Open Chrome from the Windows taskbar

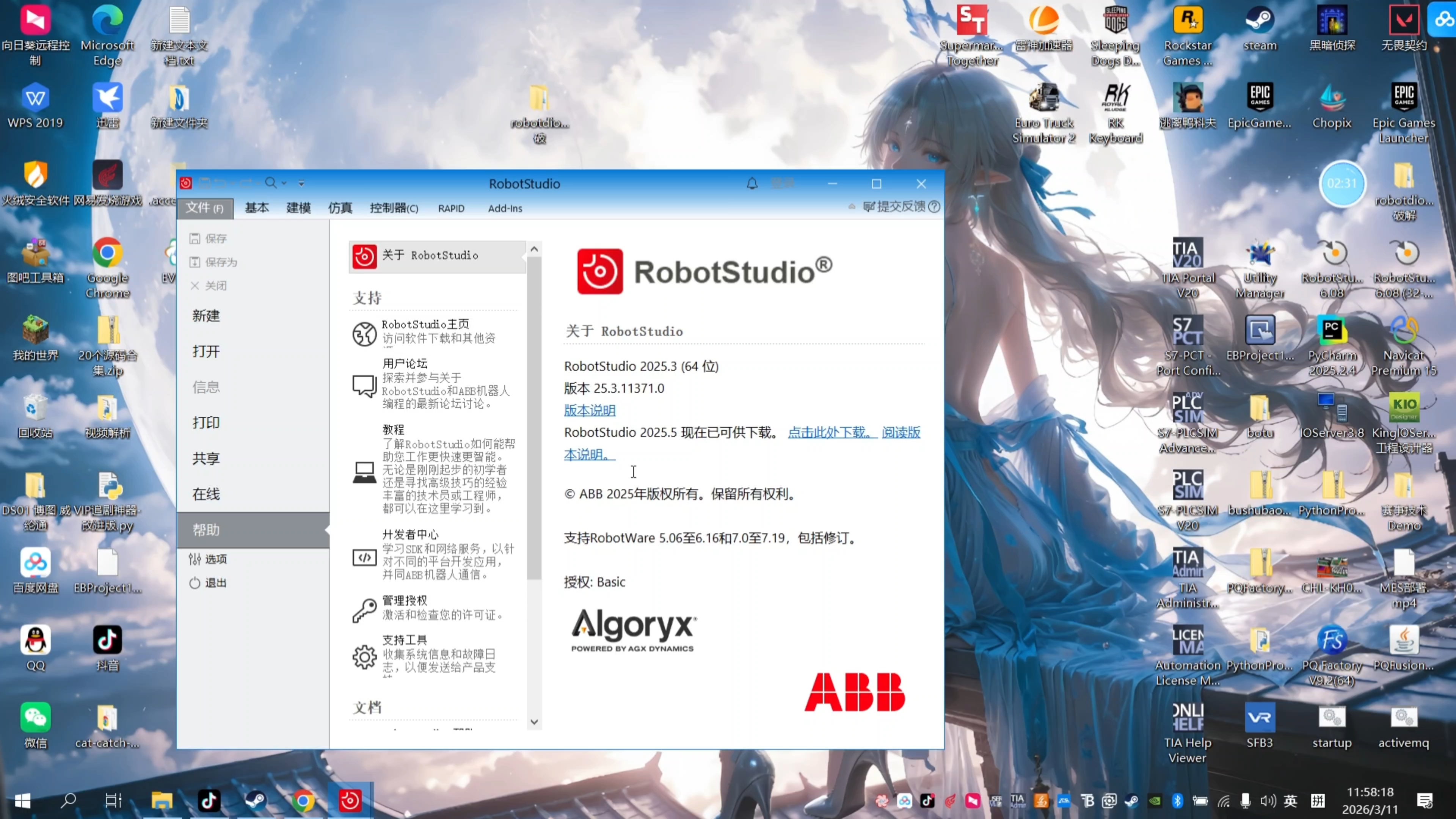pos(303,800)
